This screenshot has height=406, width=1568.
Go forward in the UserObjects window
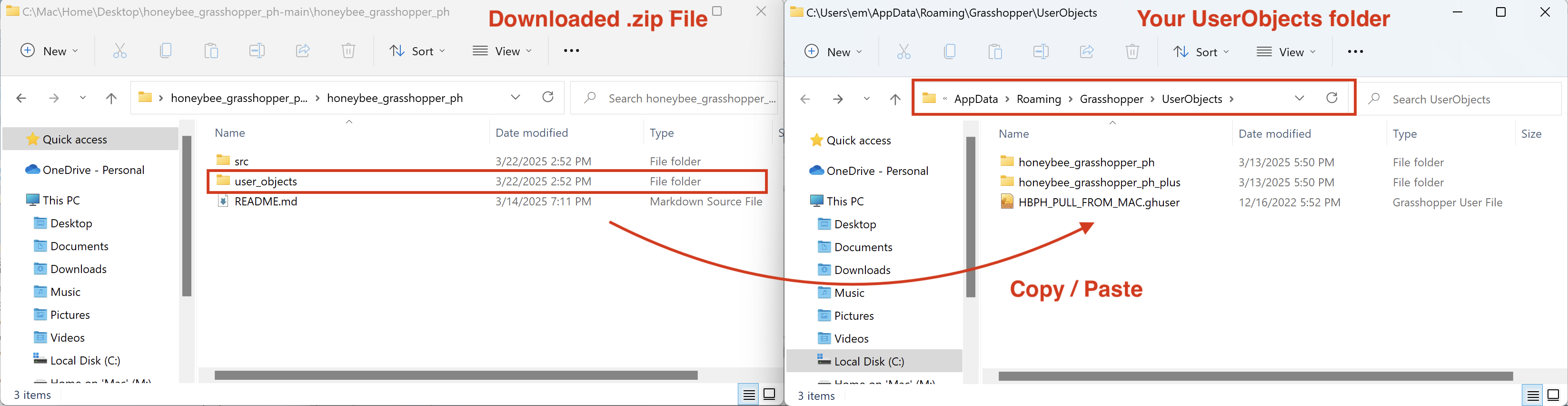838,99
